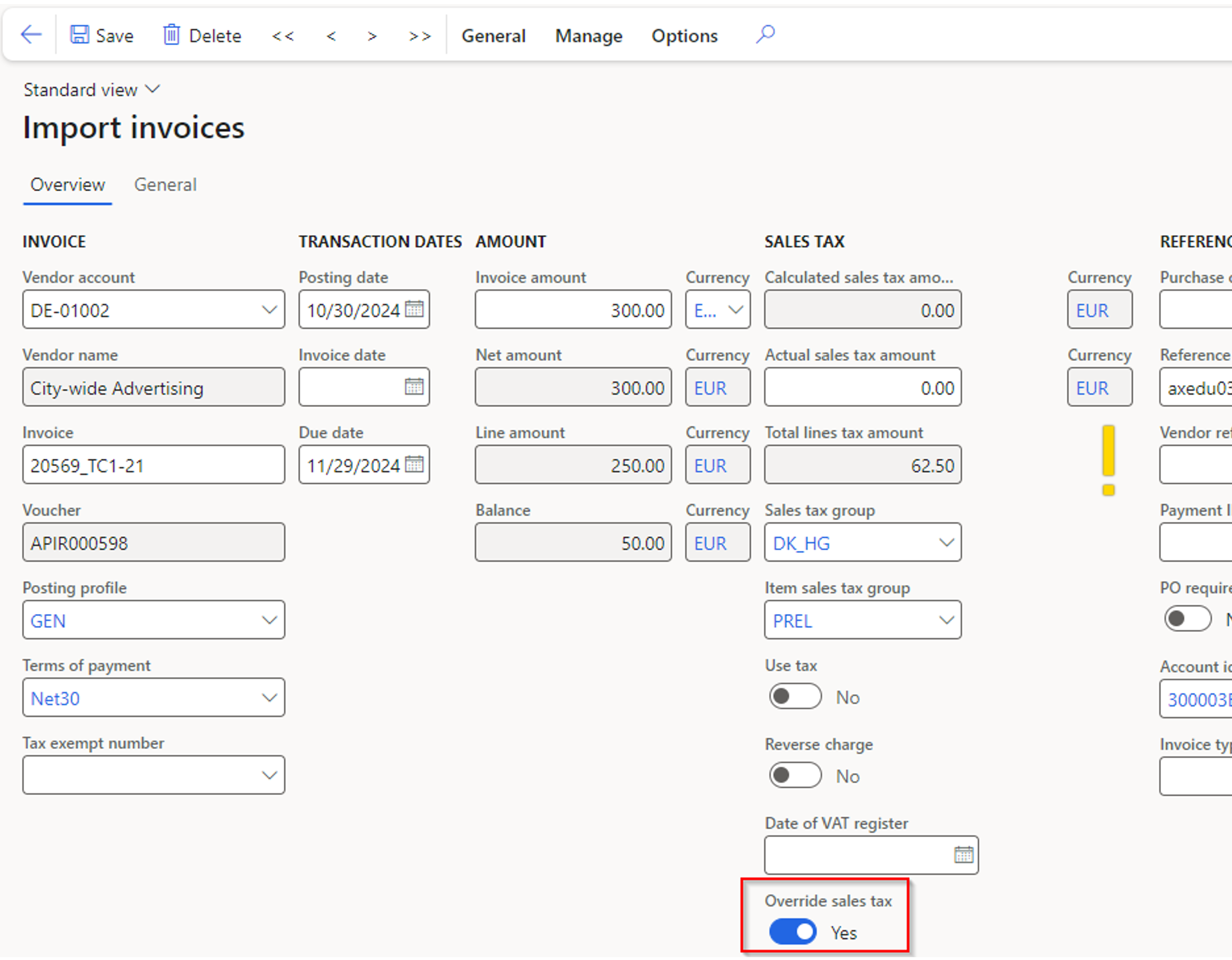This screenshot has width=1232, height=960.
Task: Open the Options menu
Action: [684, 36]
